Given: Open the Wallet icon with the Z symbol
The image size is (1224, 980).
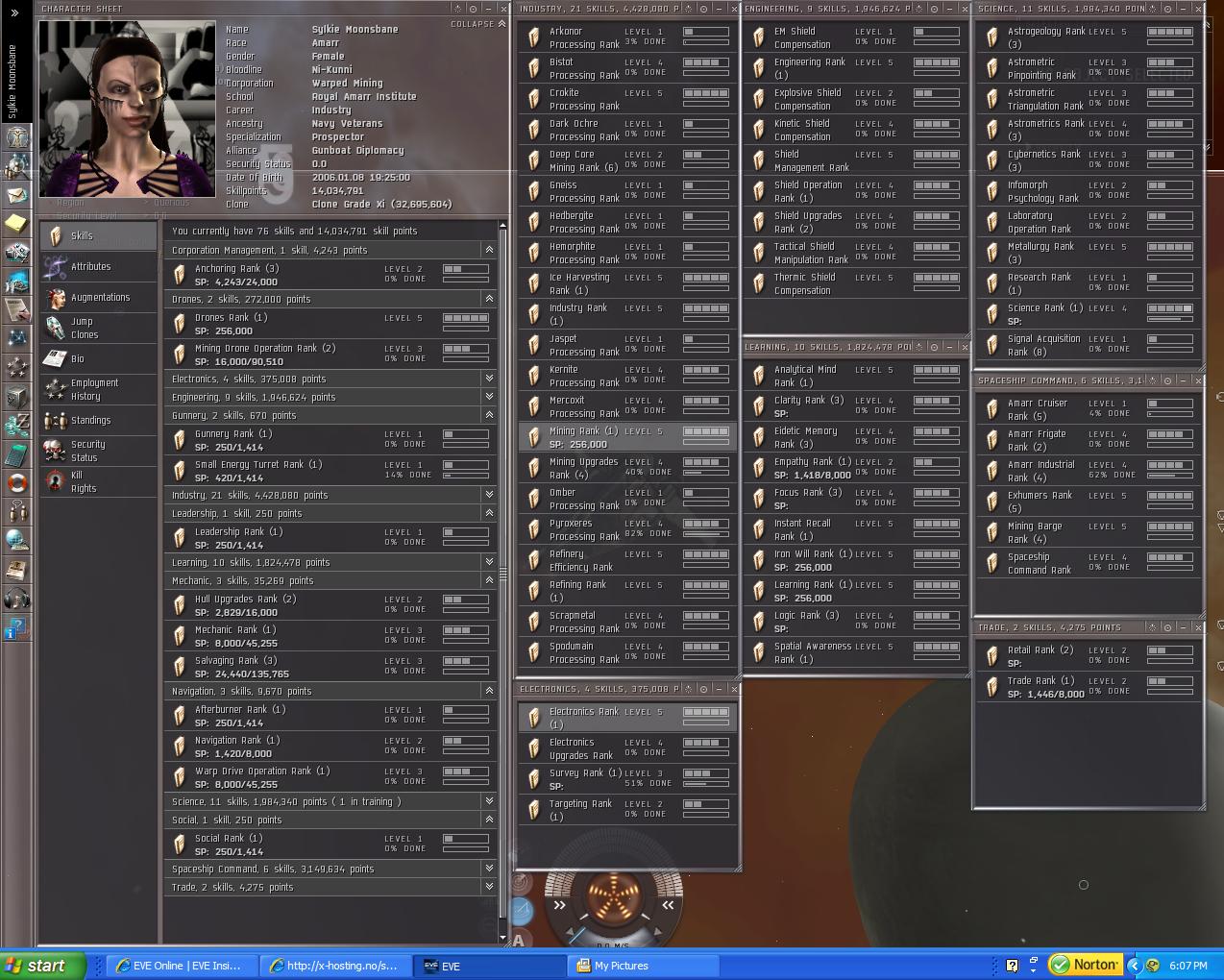Looking at the screenshot, I should tap(16, 425).
